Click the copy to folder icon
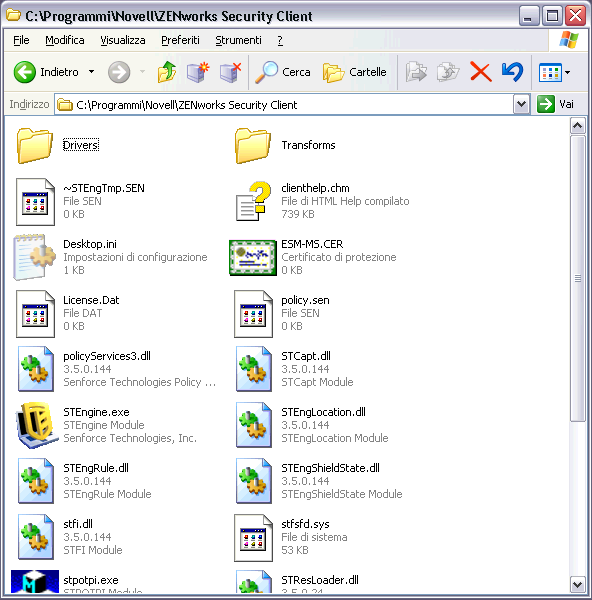 tap(448, 72)
